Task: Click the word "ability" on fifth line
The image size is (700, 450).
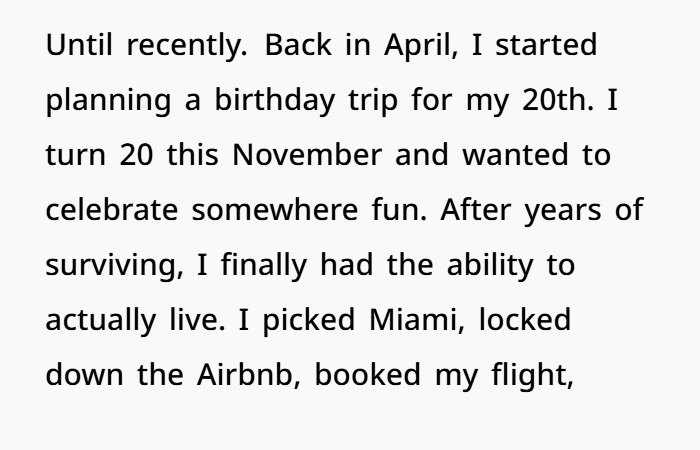Action: coord(490,267)
